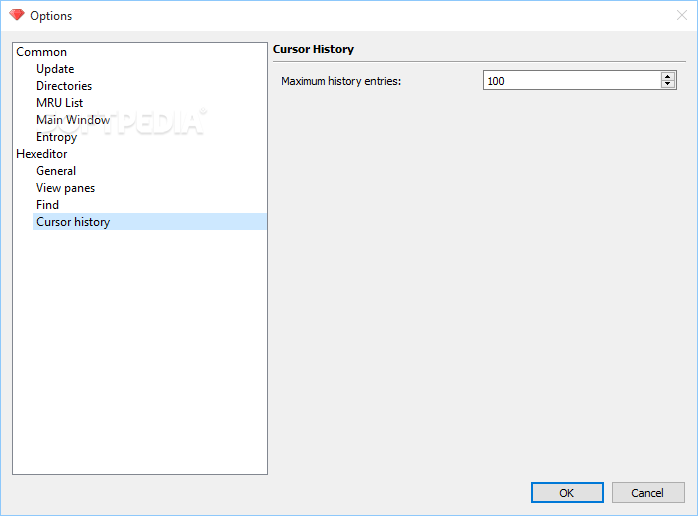Open General hexeditor options
This screenshot has height=516, width=698.
pos(56,171)
